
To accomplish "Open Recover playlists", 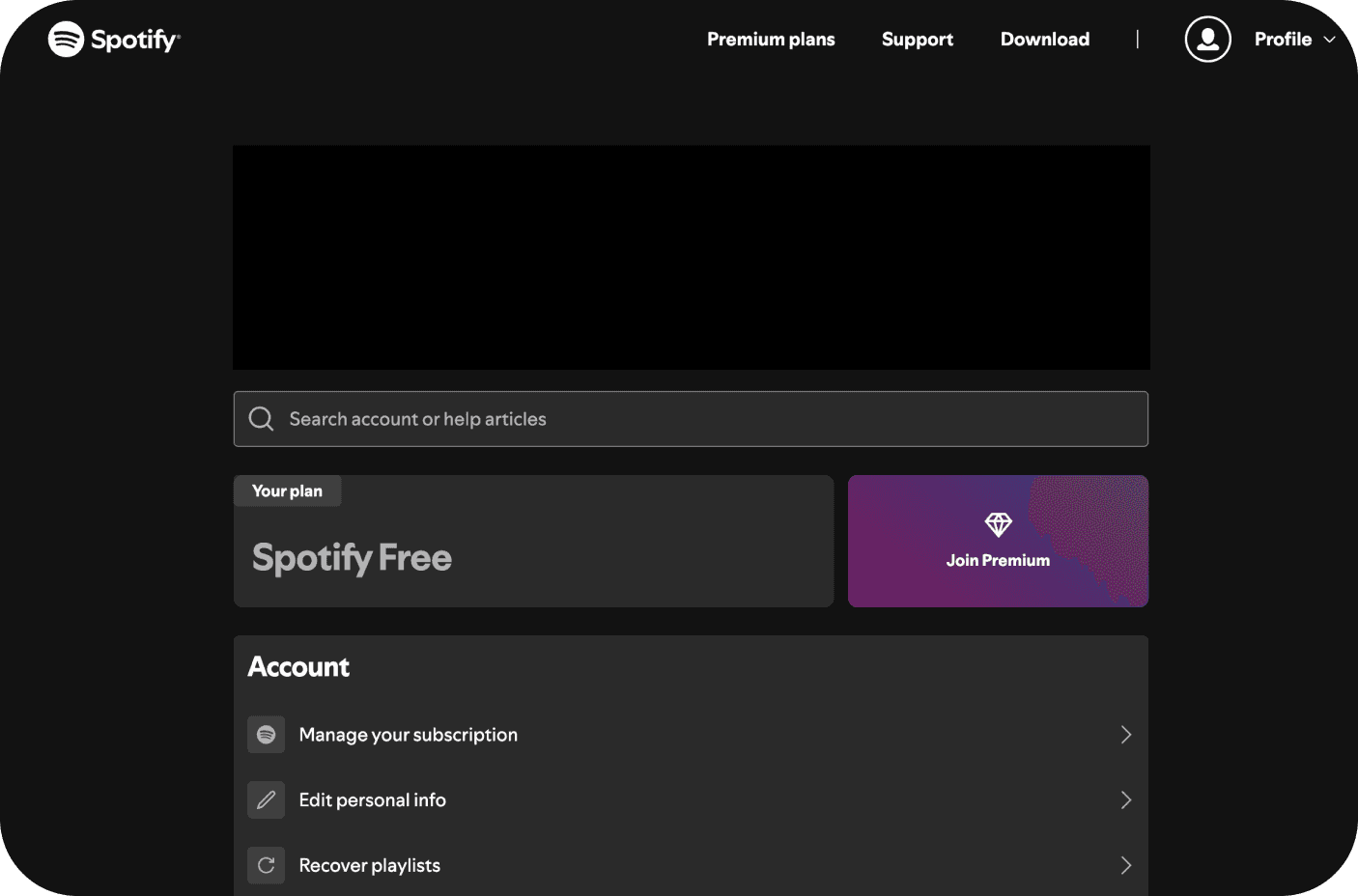I will [x=369, y=865].
